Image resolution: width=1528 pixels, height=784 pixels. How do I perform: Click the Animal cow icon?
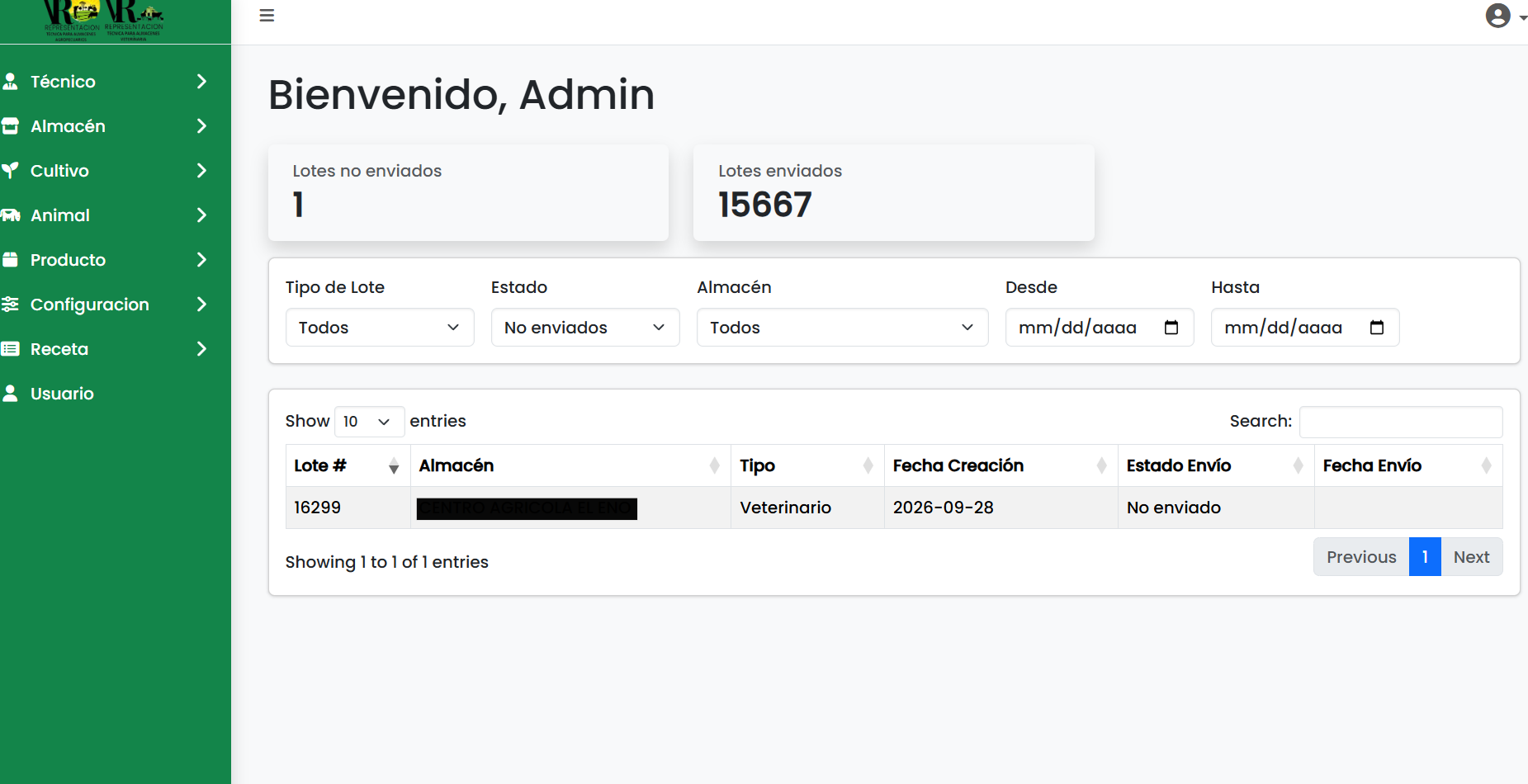tap(10, 215)
